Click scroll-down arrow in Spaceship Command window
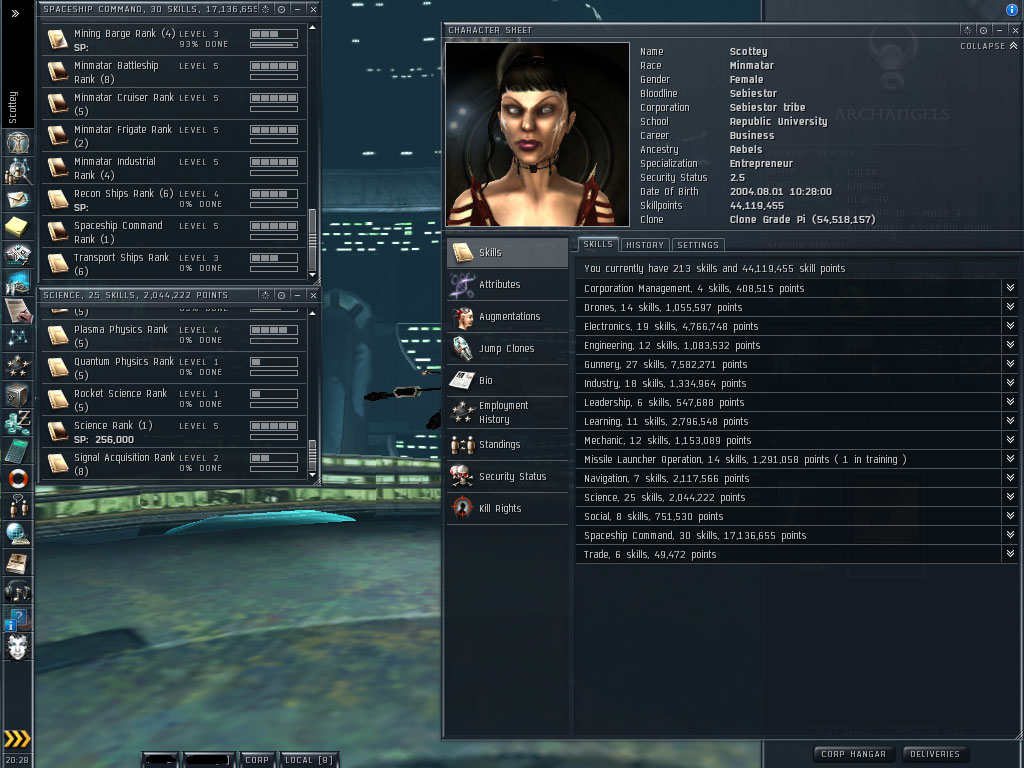Image resolution: width=1024 pixels, height=768 pixels. (312, 275)
